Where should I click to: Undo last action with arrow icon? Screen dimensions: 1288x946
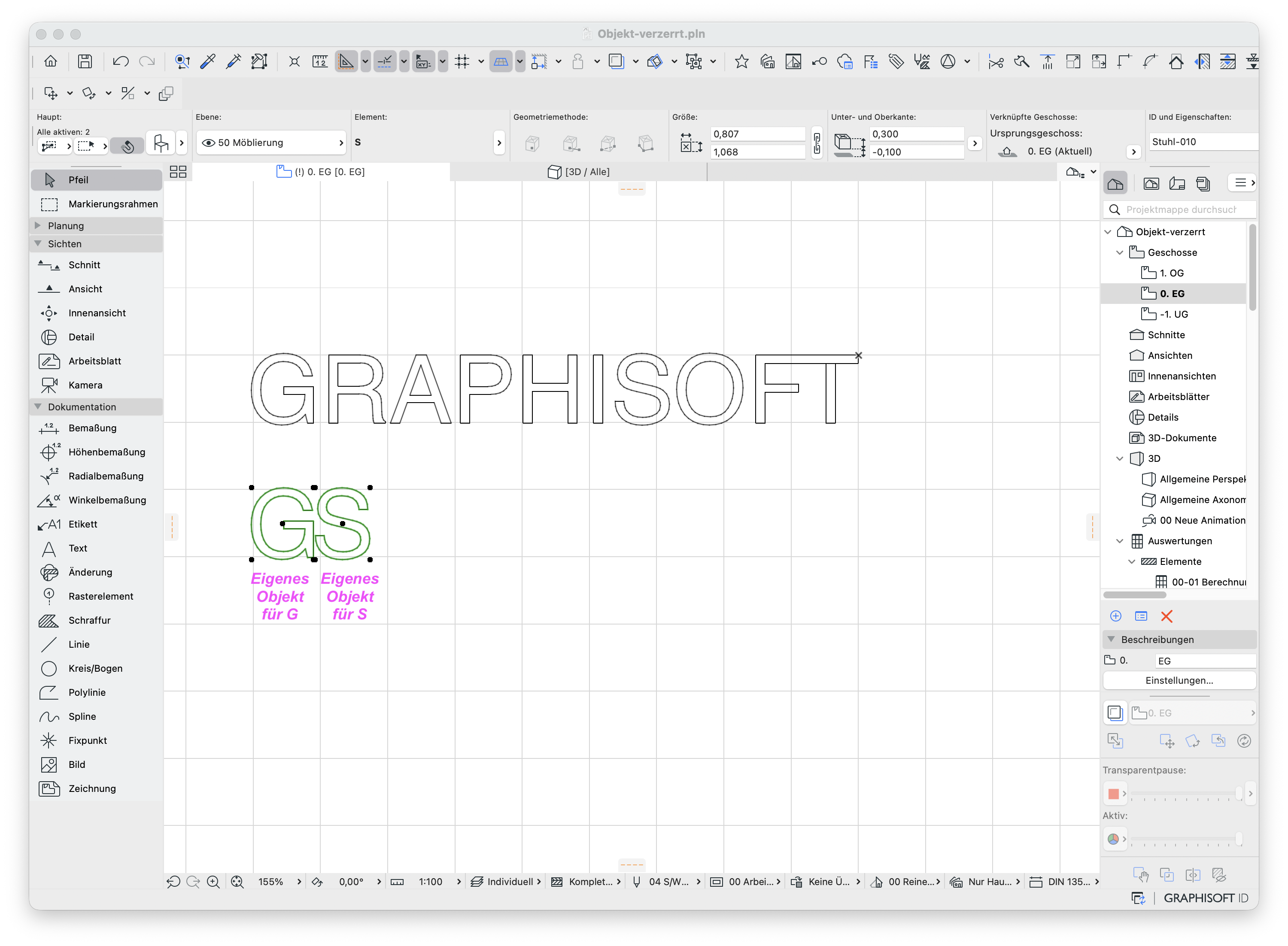120,61
